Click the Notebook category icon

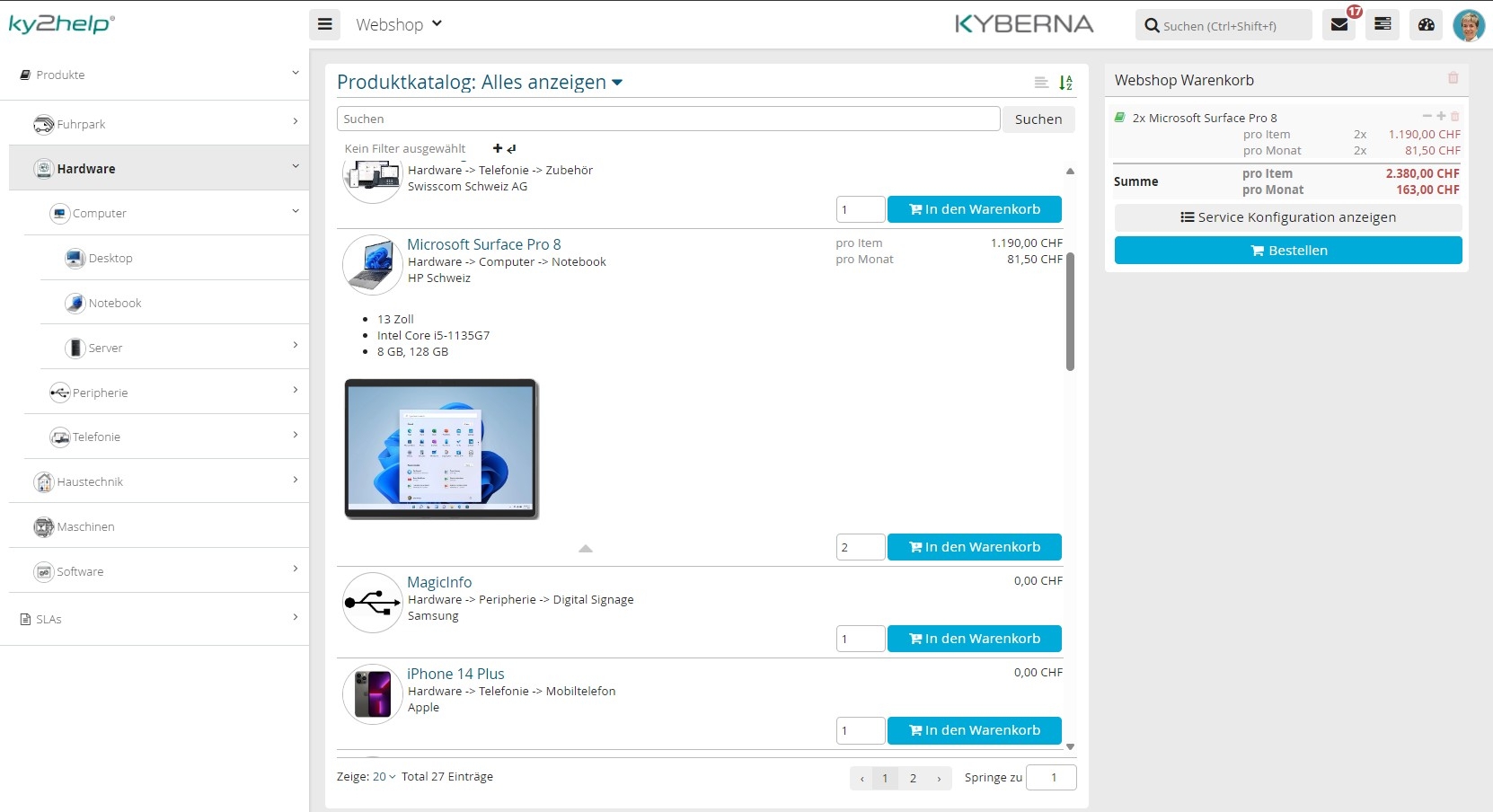pos(75,303)
